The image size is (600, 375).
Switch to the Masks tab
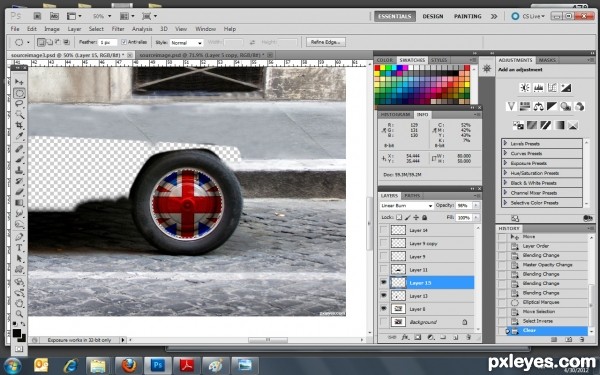(x=547, y=60)
